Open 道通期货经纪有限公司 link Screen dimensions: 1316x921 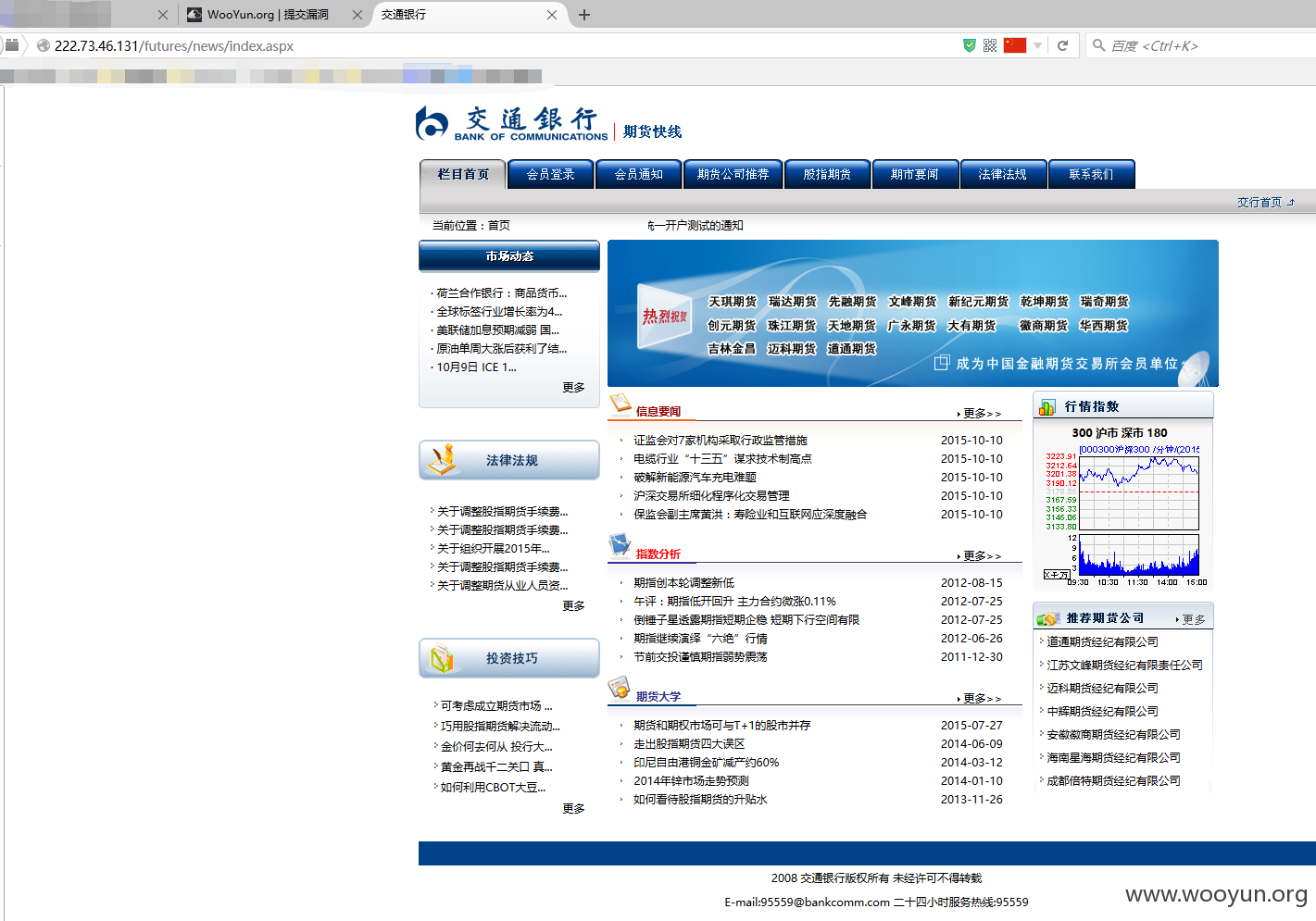click(x=1102, y=641)
